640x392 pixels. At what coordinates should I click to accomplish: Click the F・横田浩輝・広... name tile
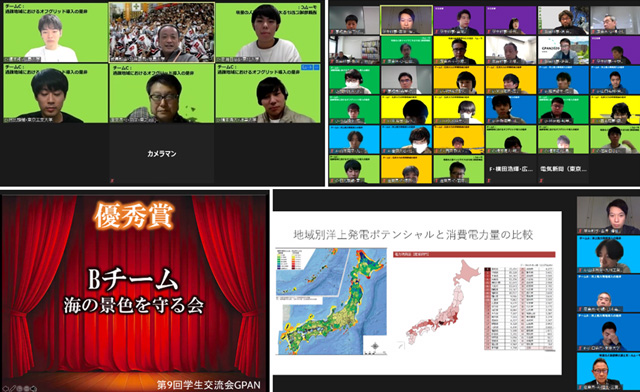tap(511, 169)
